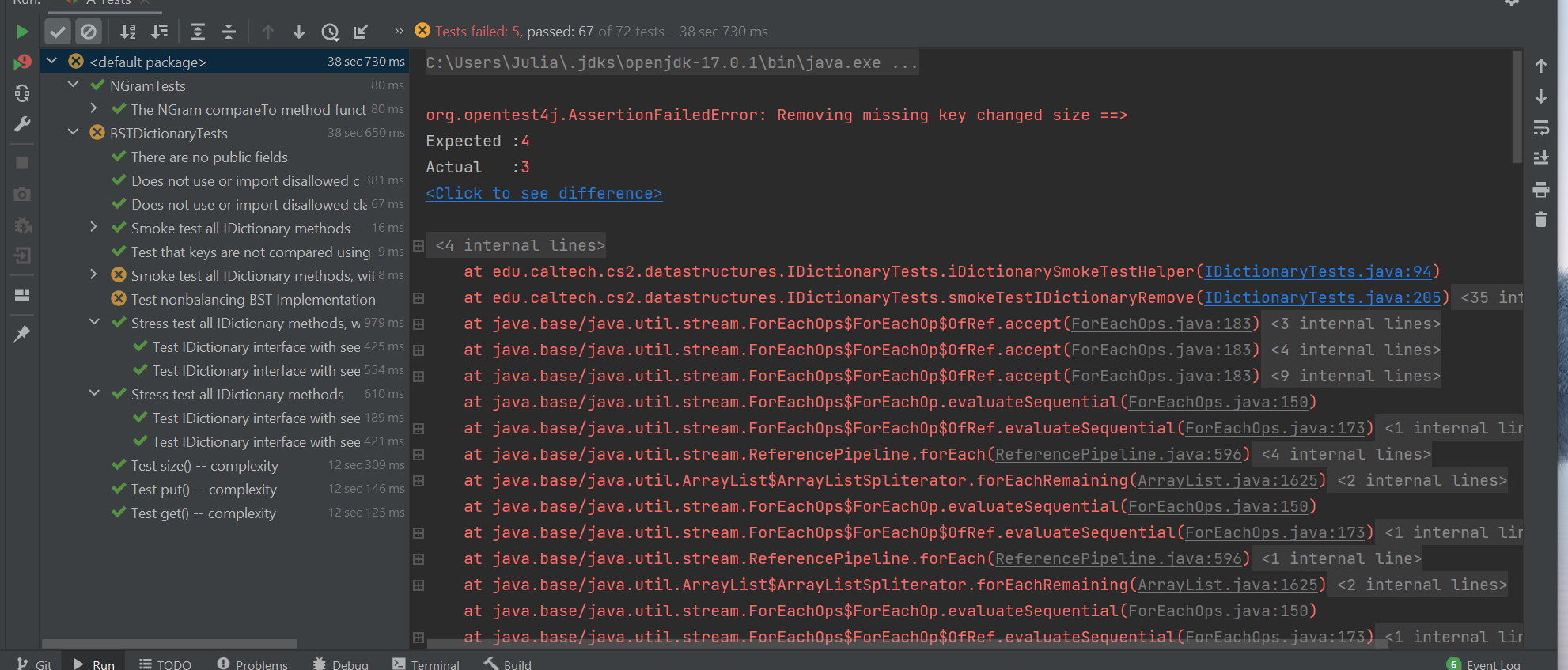The height and width of the screenshot is (670, 1568).
Task: Open IDictionaryTests.java:94 stack trace link
Action: (1317, 271)
